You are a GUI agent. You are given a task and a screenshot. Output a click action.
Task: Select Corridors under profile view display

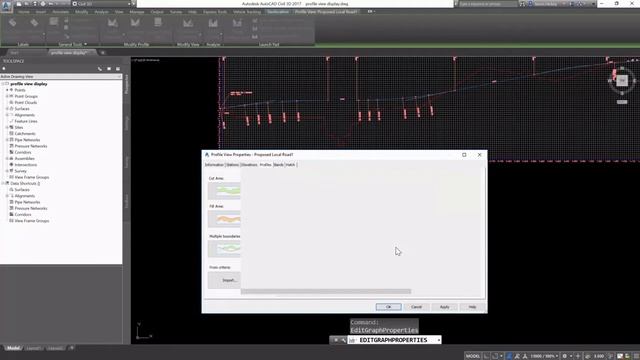click(x=23, y=152)
